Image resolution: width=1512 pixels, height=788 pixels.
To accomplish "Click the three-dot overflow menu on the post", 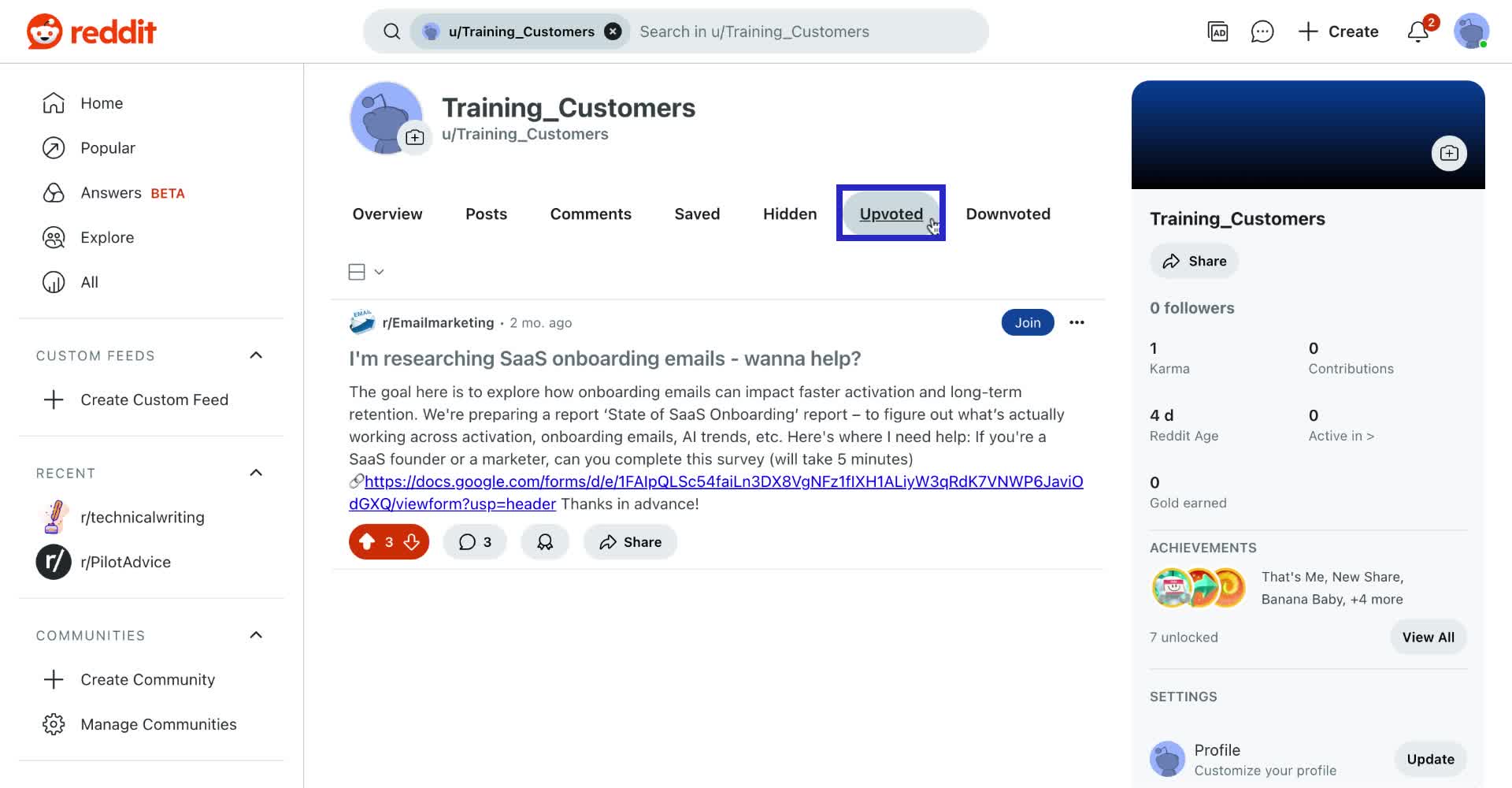I will click(1077, 322).
